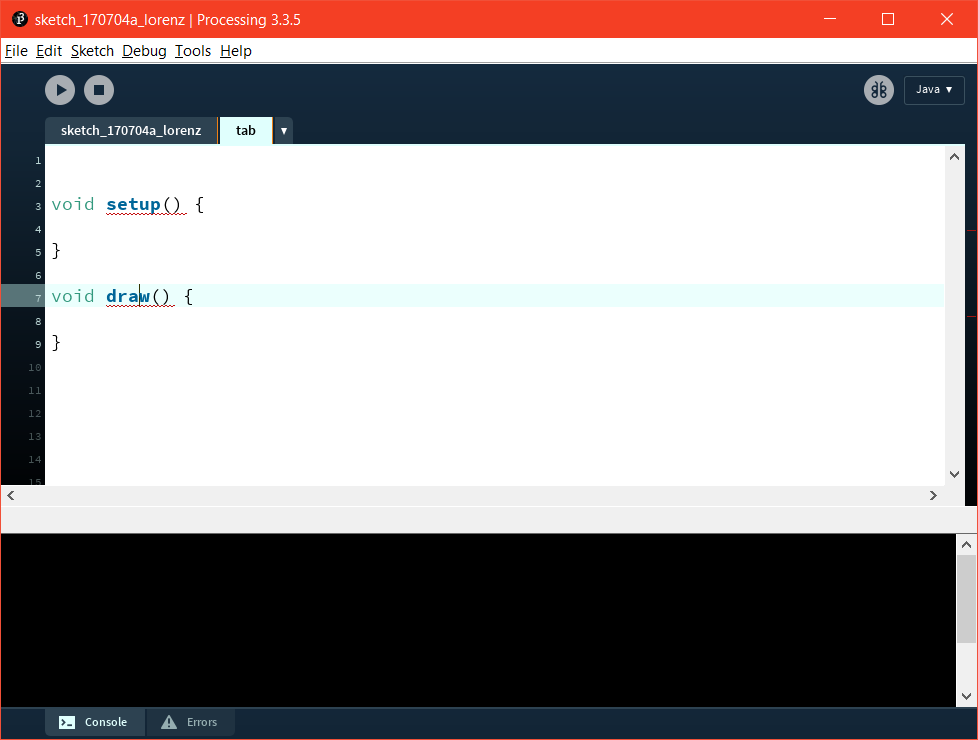Click the closing brace on line 5

tap(56, 250)
